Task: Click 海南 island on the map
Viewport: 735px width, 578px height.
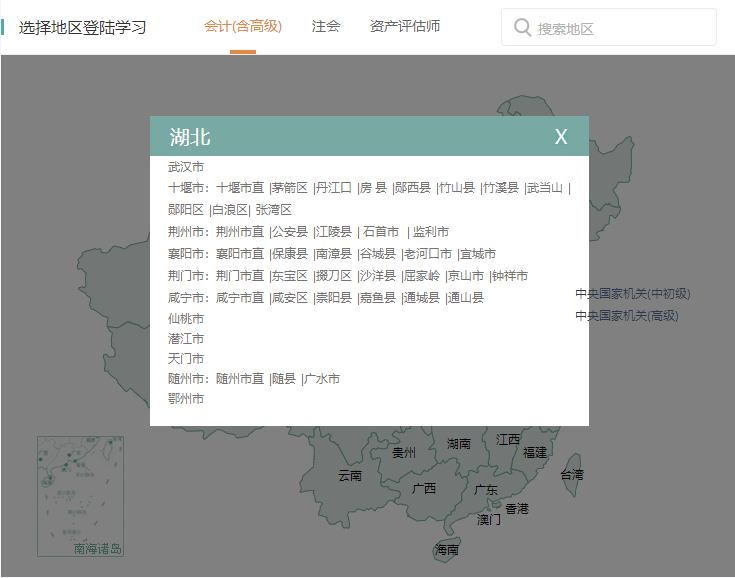Action: pyautogui.click(x=447, y=549)
